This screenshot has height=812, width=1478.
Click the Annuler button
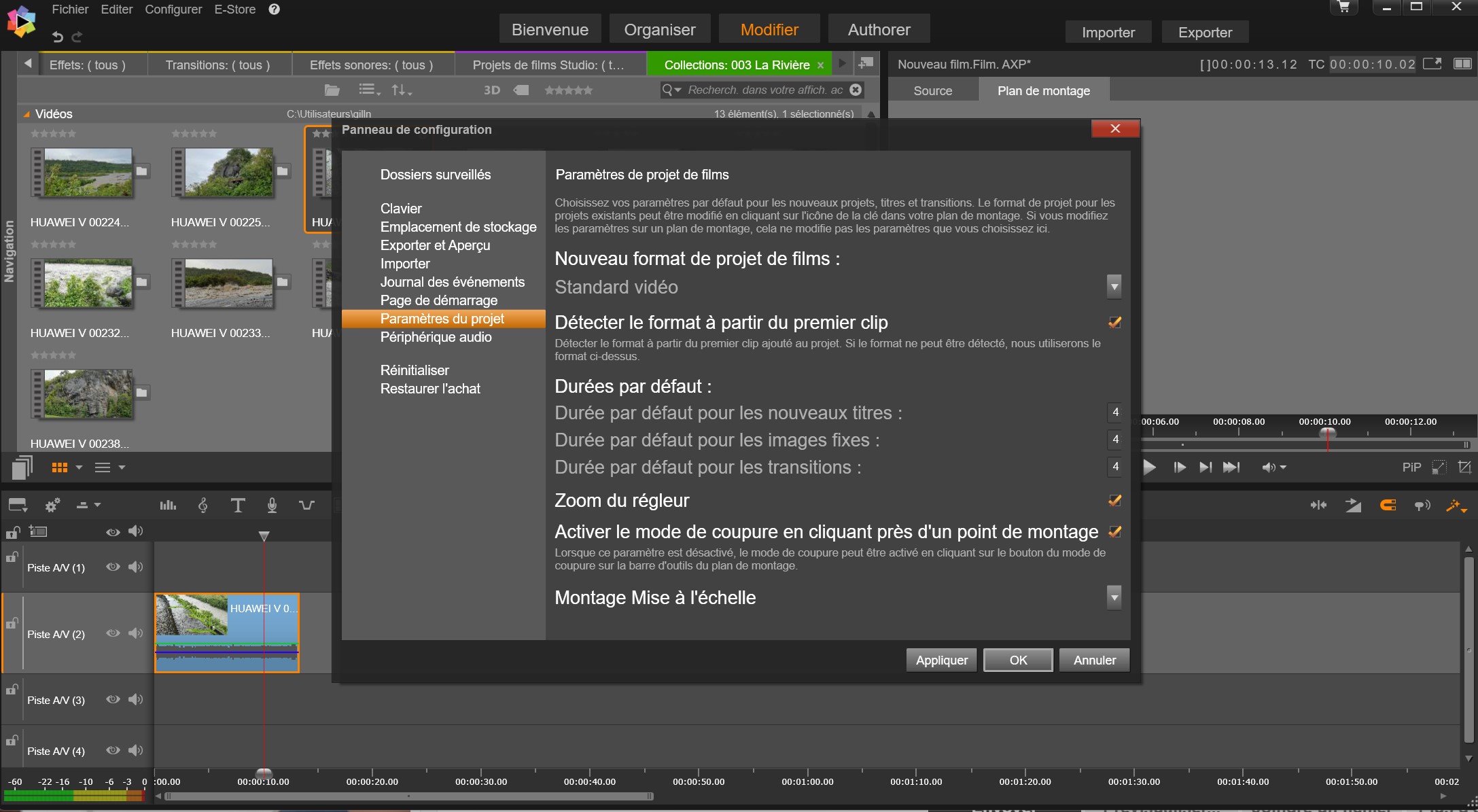[1094, 660]
